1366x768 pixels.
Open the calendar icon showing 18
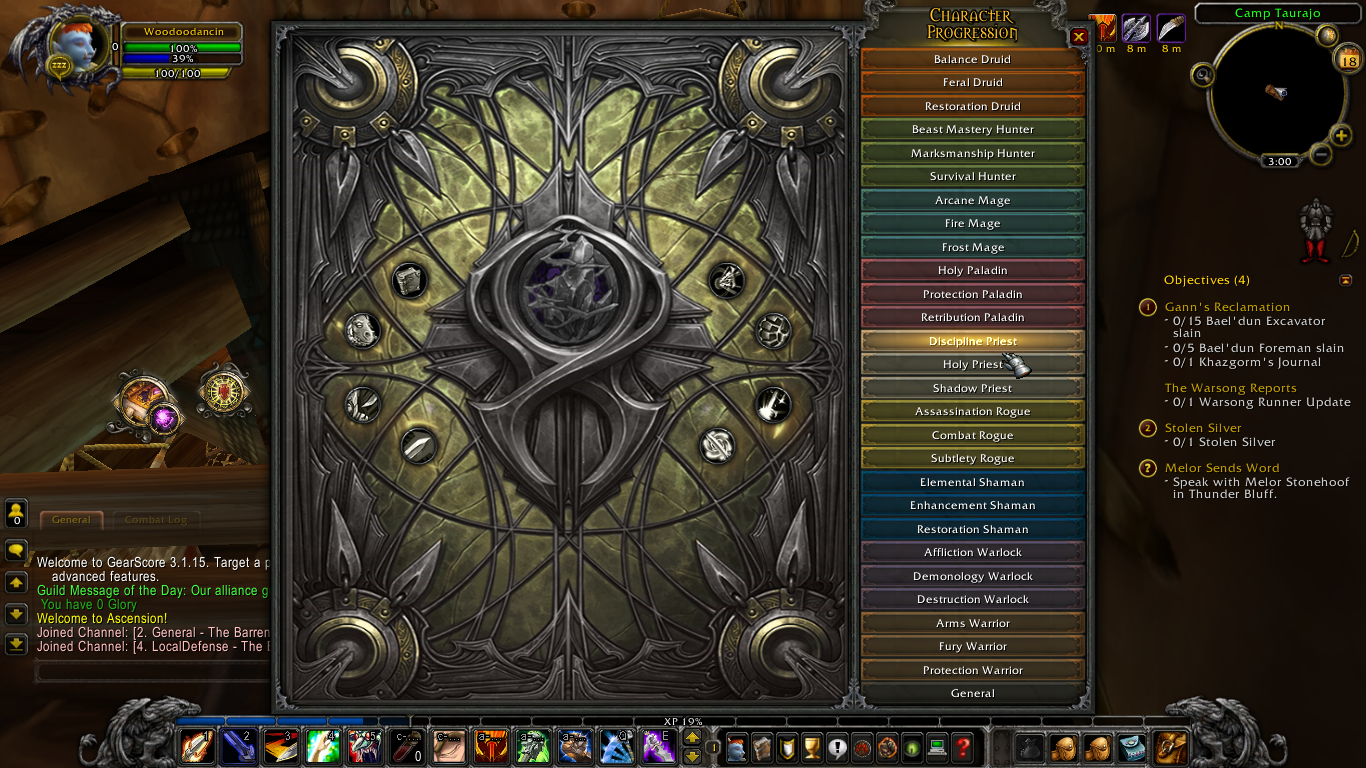1348,59
